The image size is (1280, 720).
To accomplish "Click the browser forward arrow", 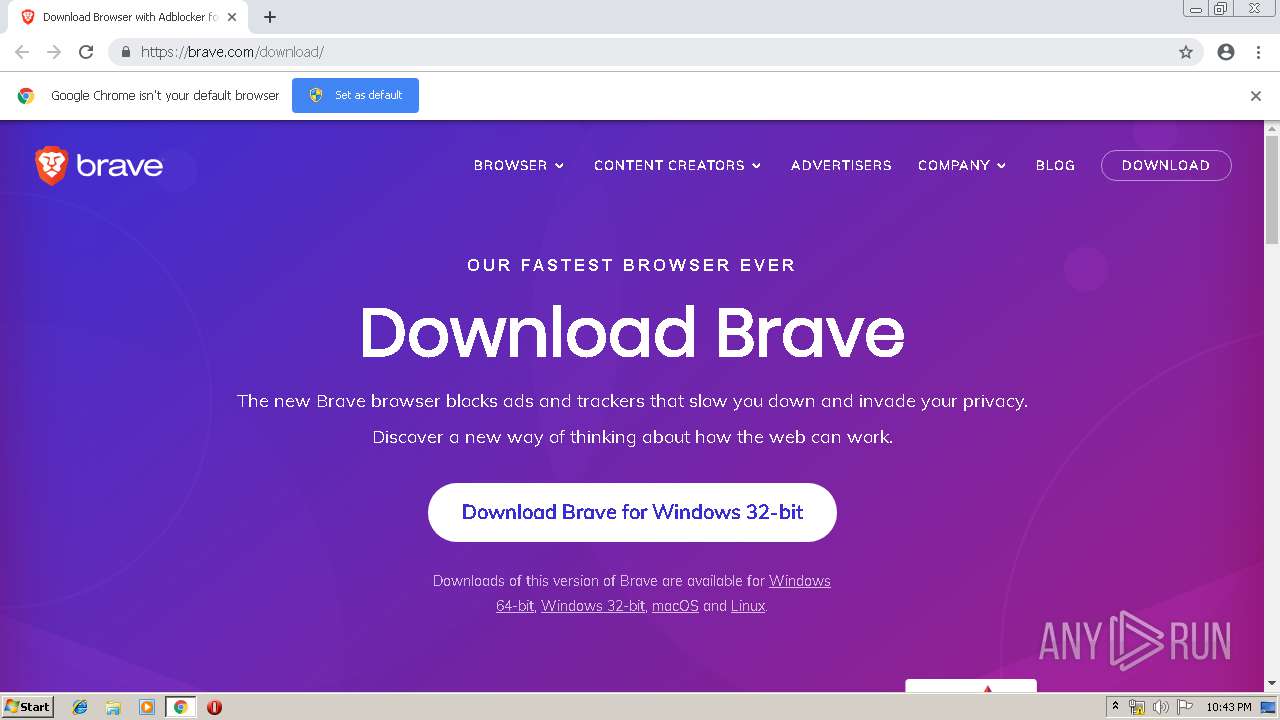I will tap(54, 52).
